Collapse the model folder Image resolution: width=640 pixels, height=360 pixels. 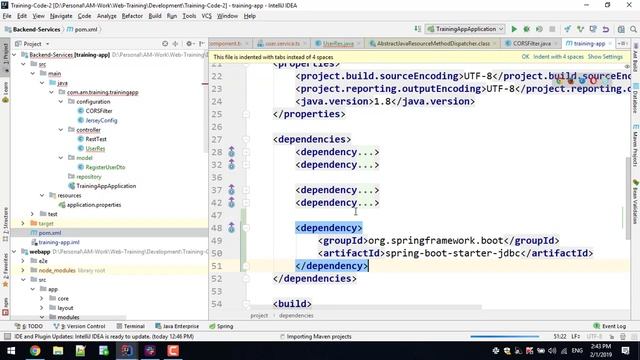click(61, 158)
